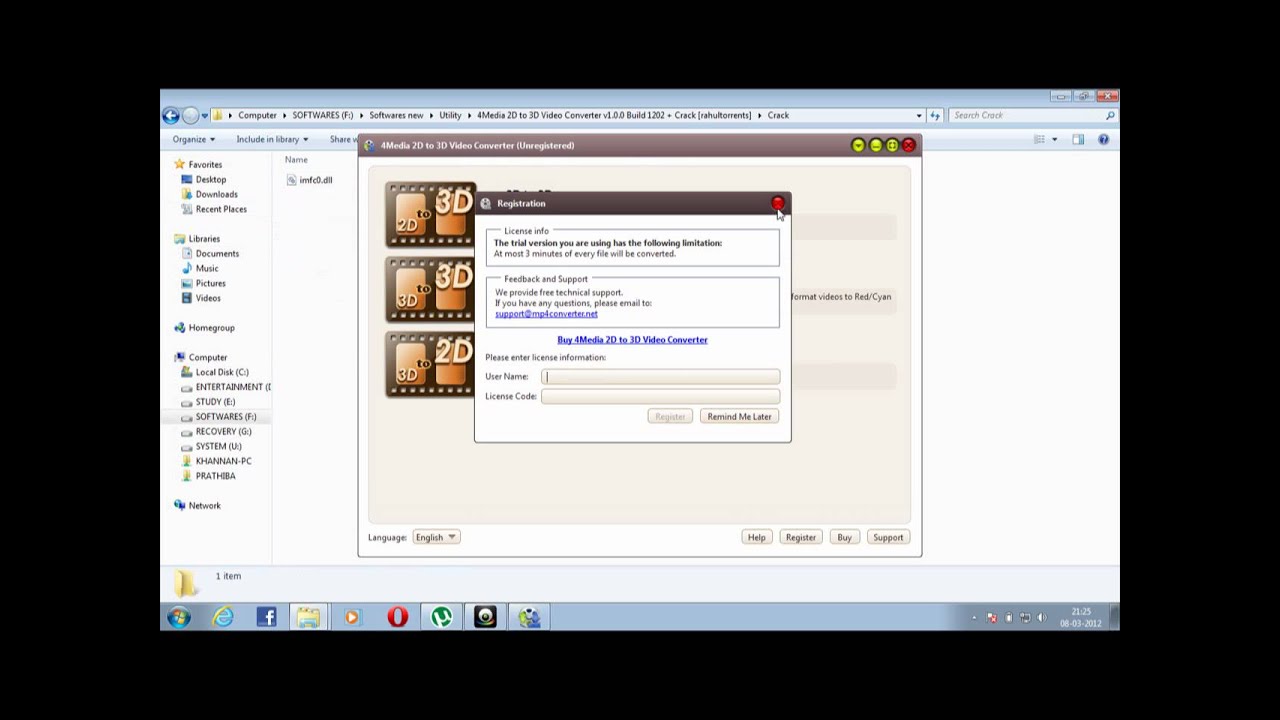Image resolution: width=1280 pixels, height=720 pixels.
Task: Select the 3D to 2D conversion icon
Action: coord(431,365)
